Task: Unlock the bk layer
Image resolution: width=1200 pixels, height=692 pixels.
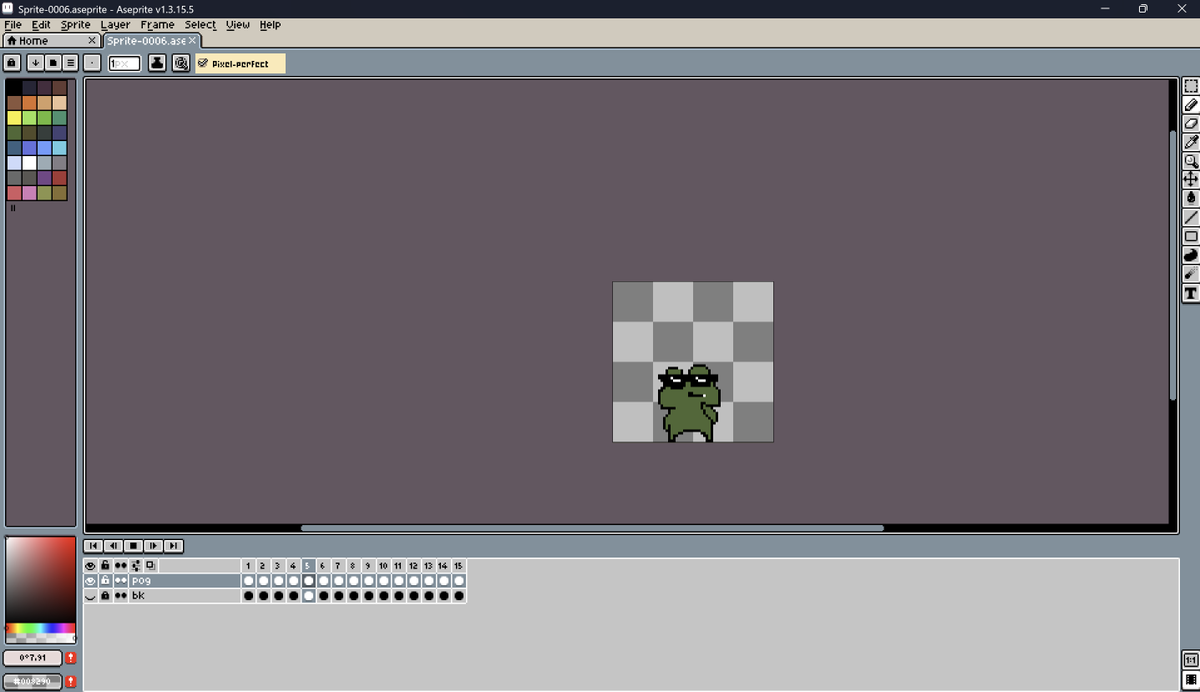Action: (105, 595)
